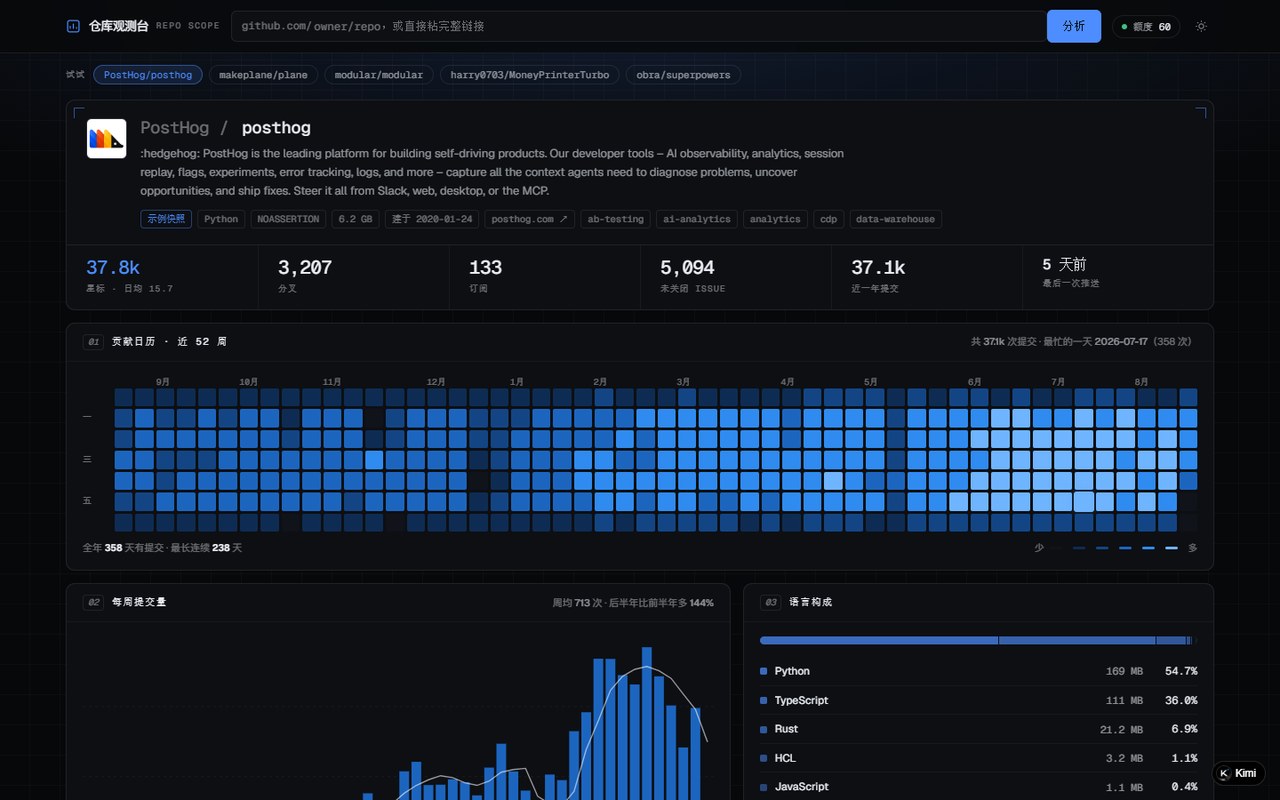Viewport: 1280px width, 800px height.
Task: Click the cdp topic tag
Action: [x=829, y=219]
